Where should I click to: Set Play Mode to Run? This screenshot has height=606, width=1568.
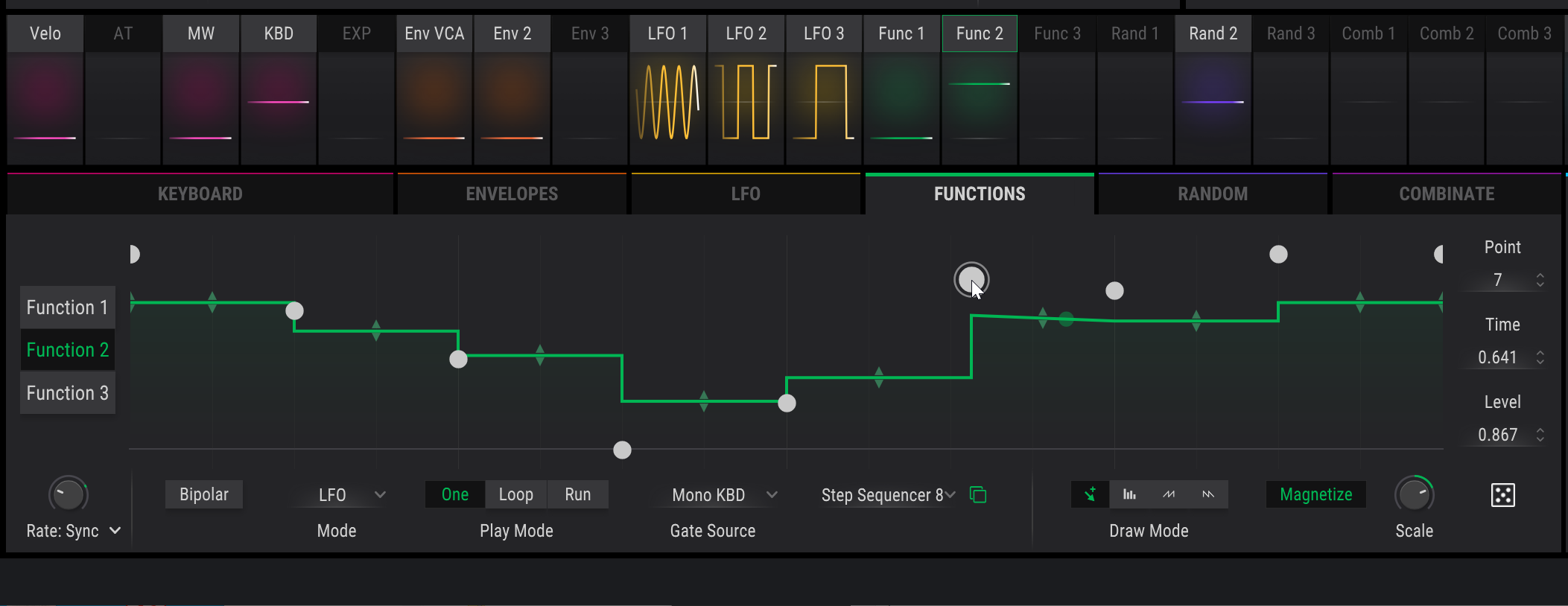(577, 494)
